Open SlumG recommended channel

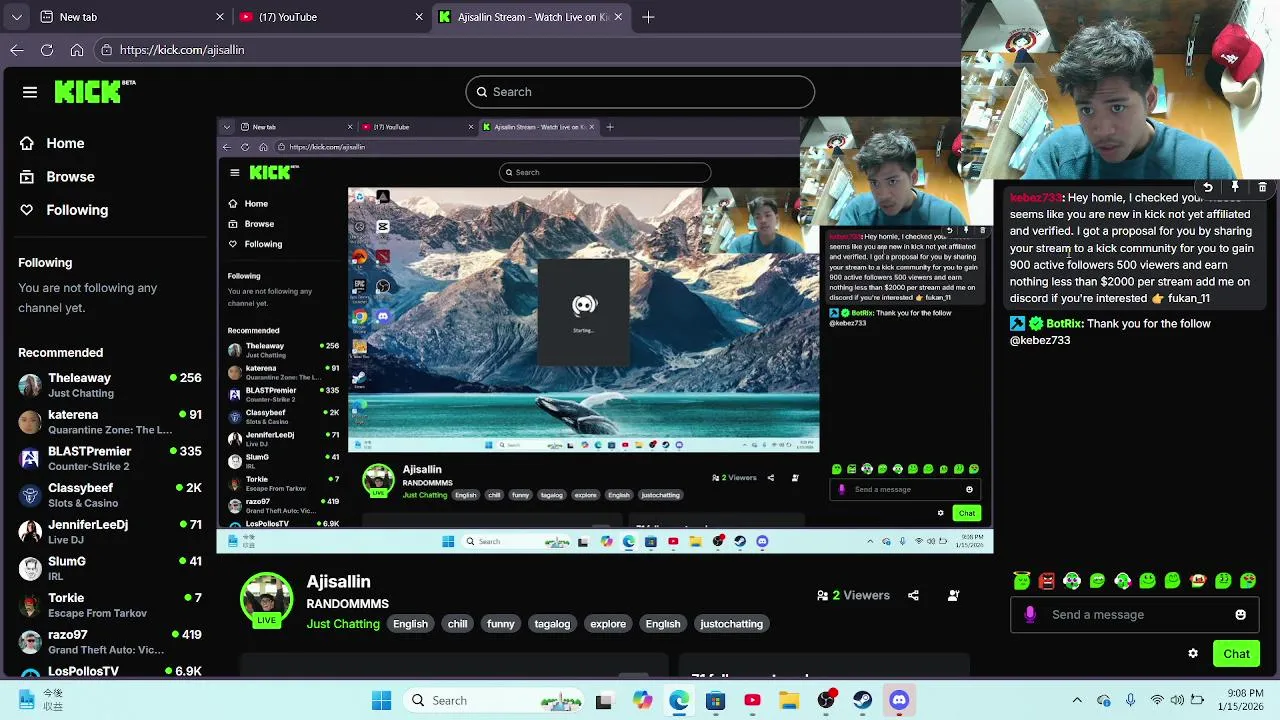(x=110, y=568)
